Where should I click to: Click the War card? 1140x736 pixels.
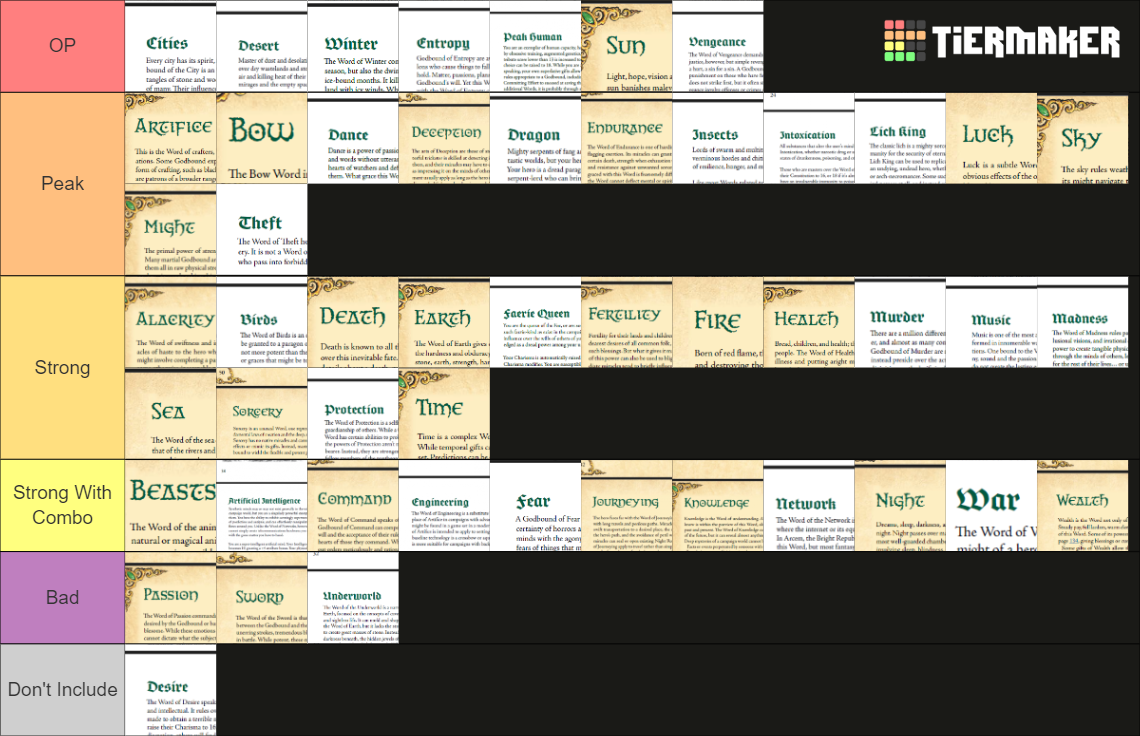tap(990, 505)
